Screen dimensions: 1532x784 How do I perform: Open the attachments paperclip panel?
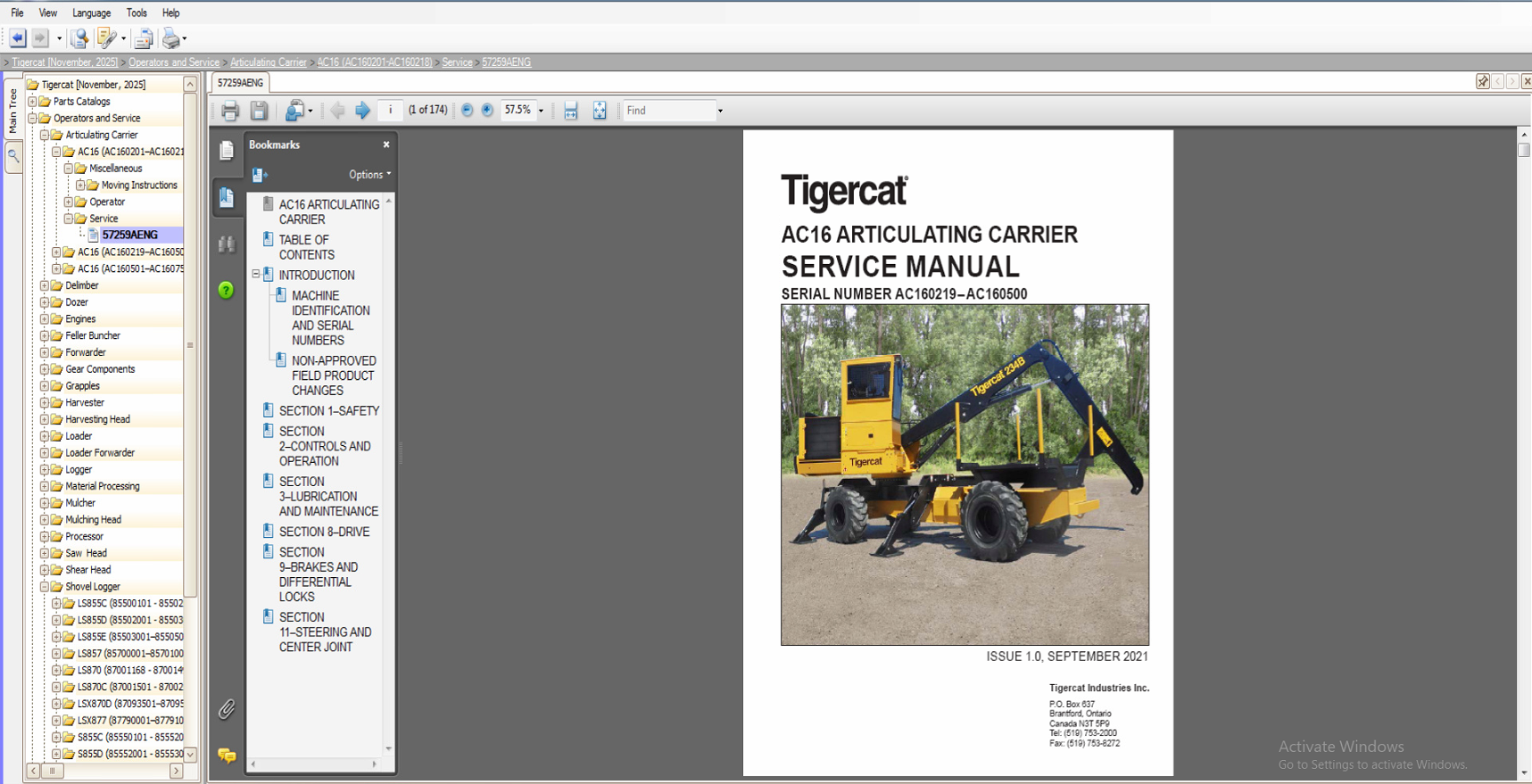pos(227,709)
